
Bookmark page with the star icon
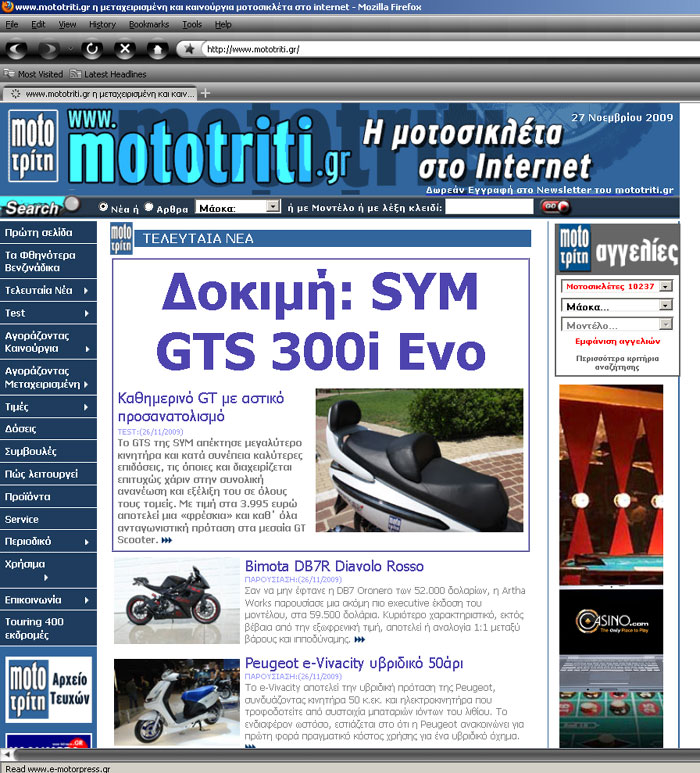click(189, 49)
